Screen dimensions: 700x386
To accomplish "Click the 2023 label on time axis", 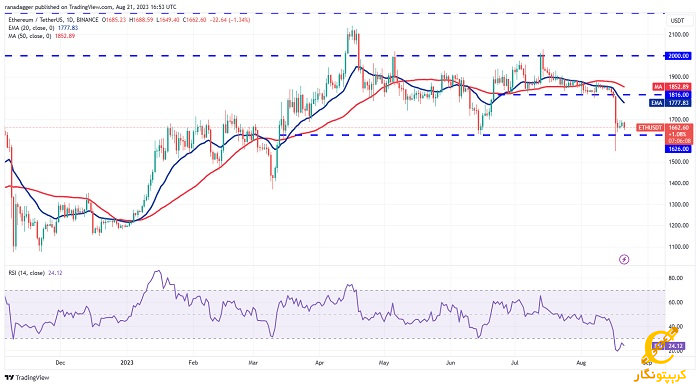I will (127, 363).
